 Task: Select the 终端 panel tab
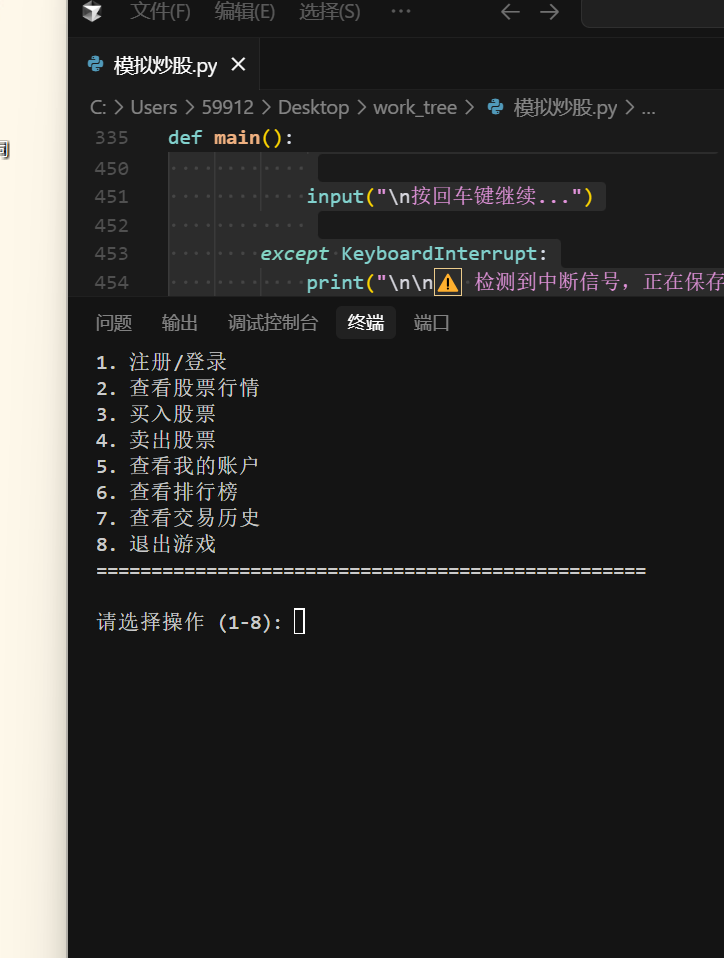365,323
